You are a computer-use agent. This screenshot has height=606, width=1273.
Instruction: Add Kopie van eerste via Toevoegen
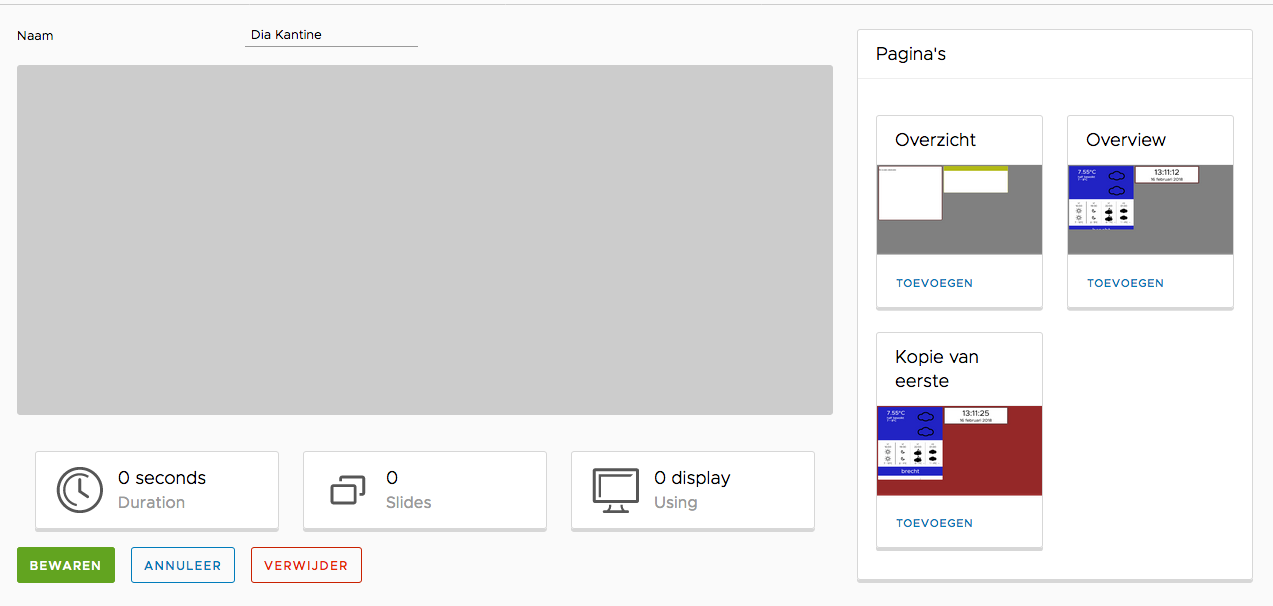(934, 523)
